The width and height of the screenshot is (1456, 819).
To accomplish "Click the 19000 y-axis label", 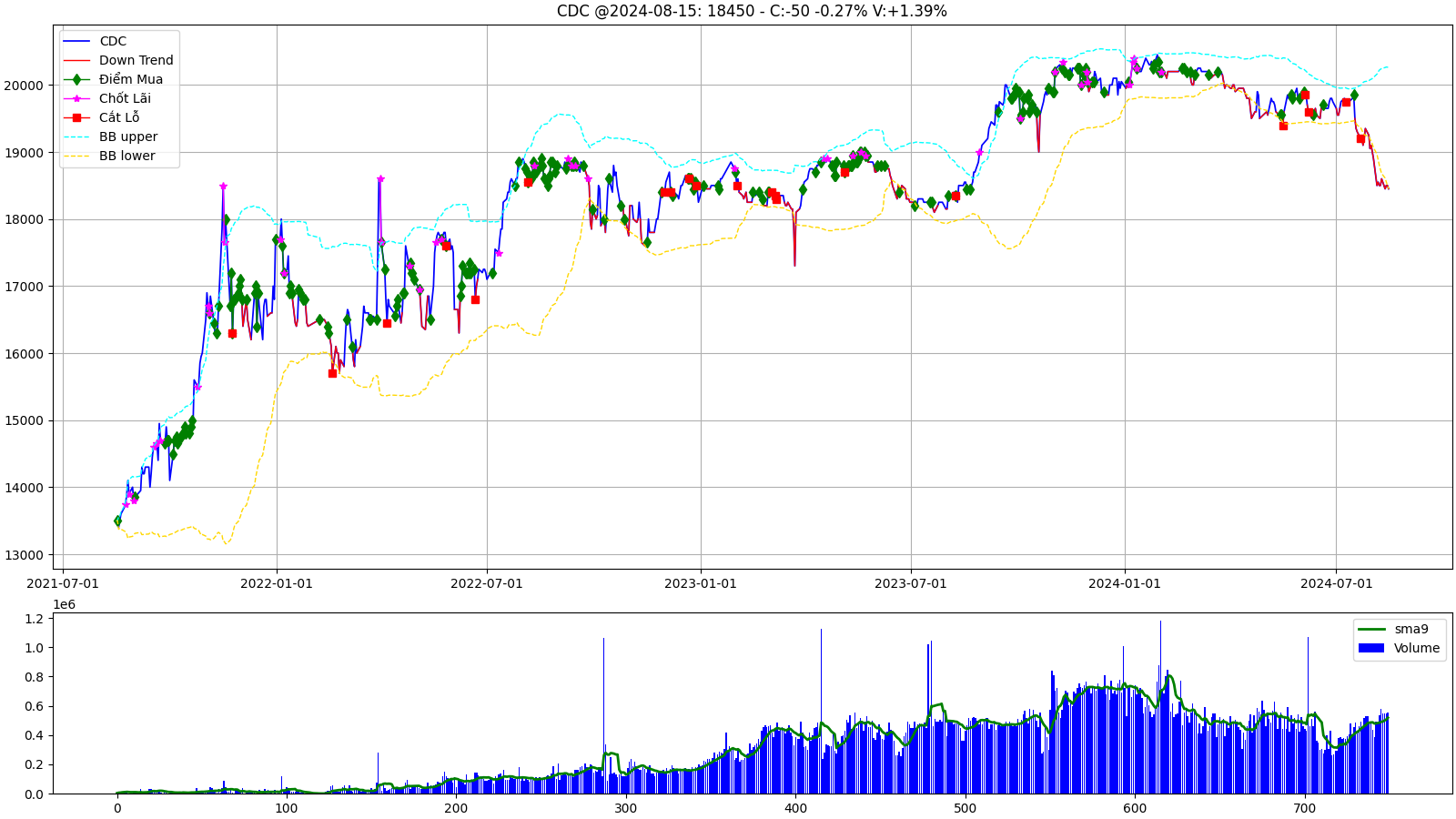I will 25,153.
